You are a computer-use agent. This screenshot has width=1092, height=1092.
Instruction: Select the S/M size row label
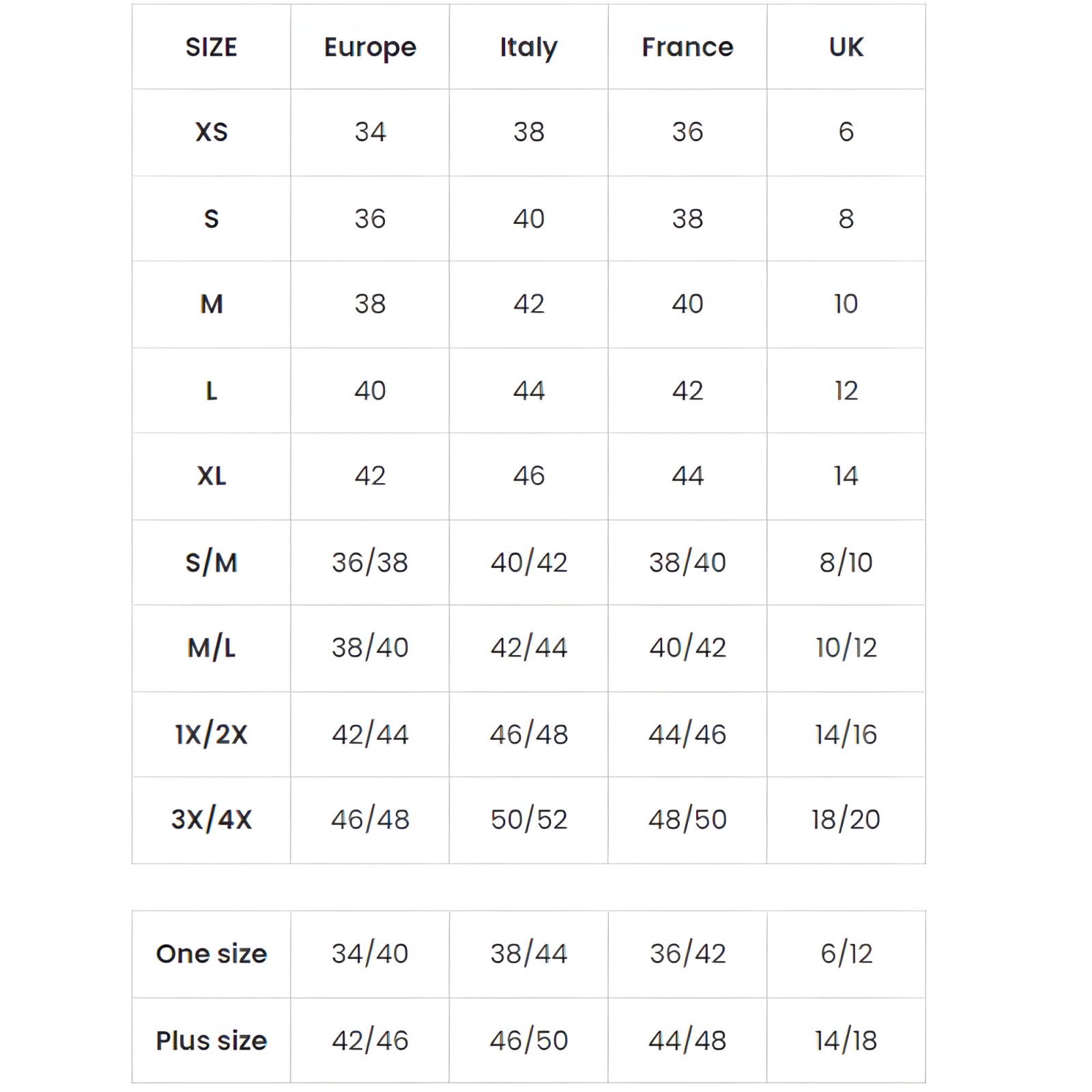pyautogui.click(x=211, y=562)
